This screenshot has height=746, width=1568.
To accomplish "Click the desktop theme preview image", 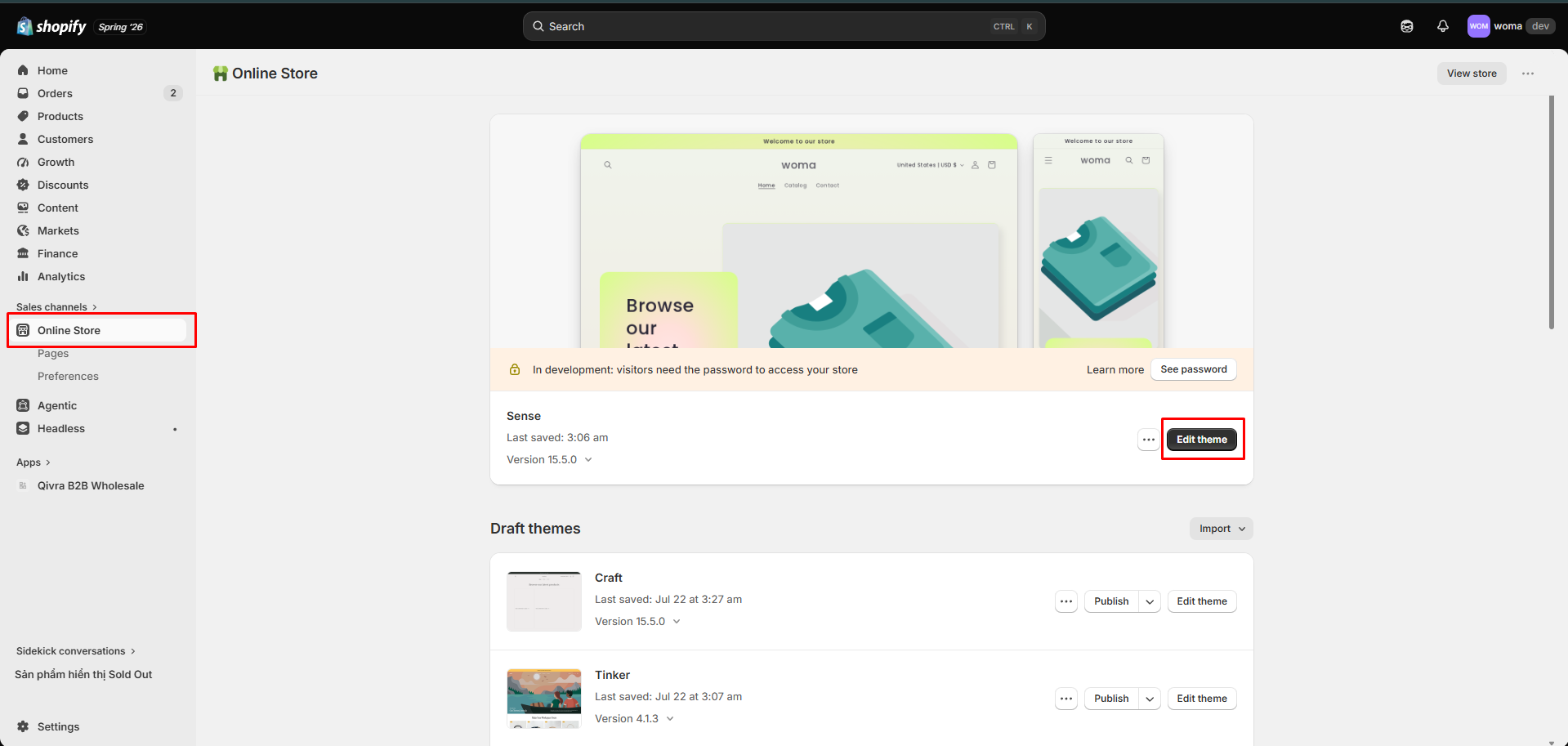I will coord(799,241).
